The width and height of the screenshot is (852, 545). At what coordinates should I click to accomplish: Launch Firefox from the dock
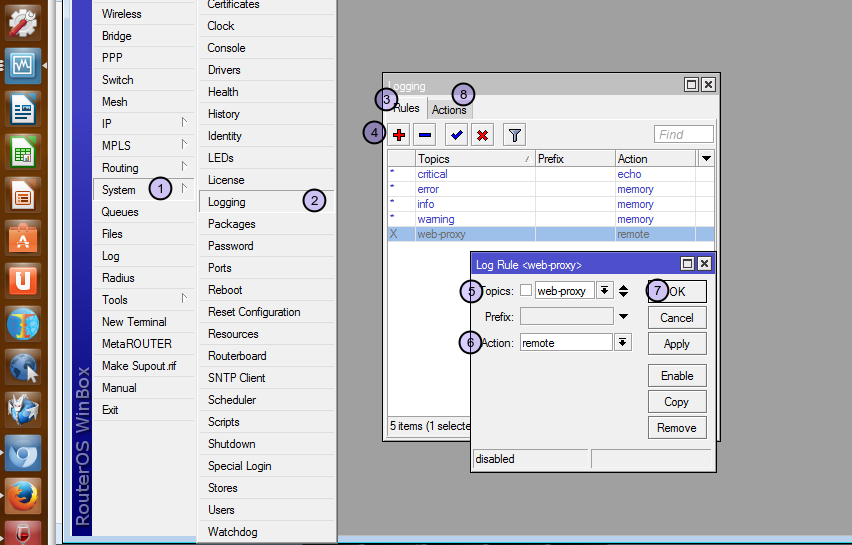[22, 494]
